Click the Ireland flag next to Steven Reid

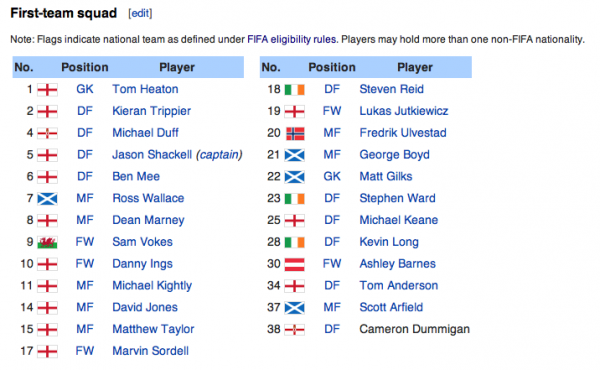point(295,90)
